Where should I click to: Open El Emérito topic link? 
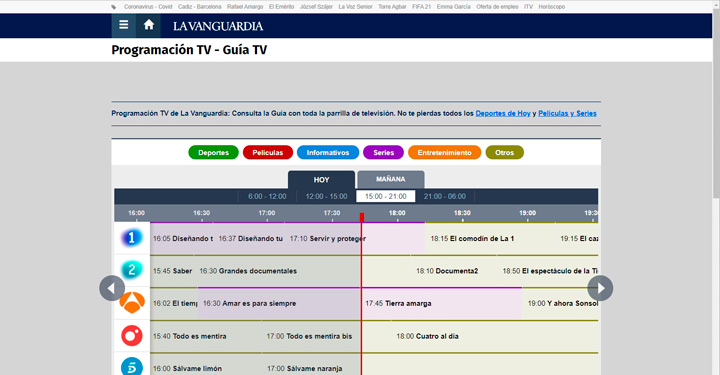(281, 7)
